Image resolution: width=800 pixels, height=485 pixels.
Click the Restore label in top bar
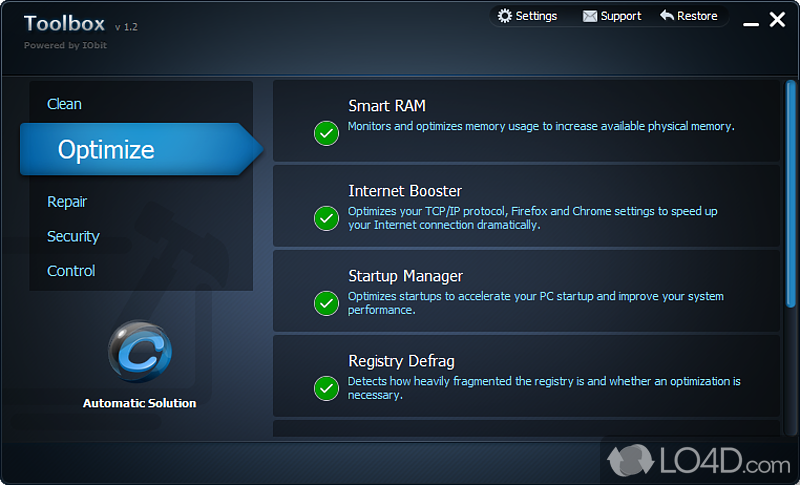(697, 16)
